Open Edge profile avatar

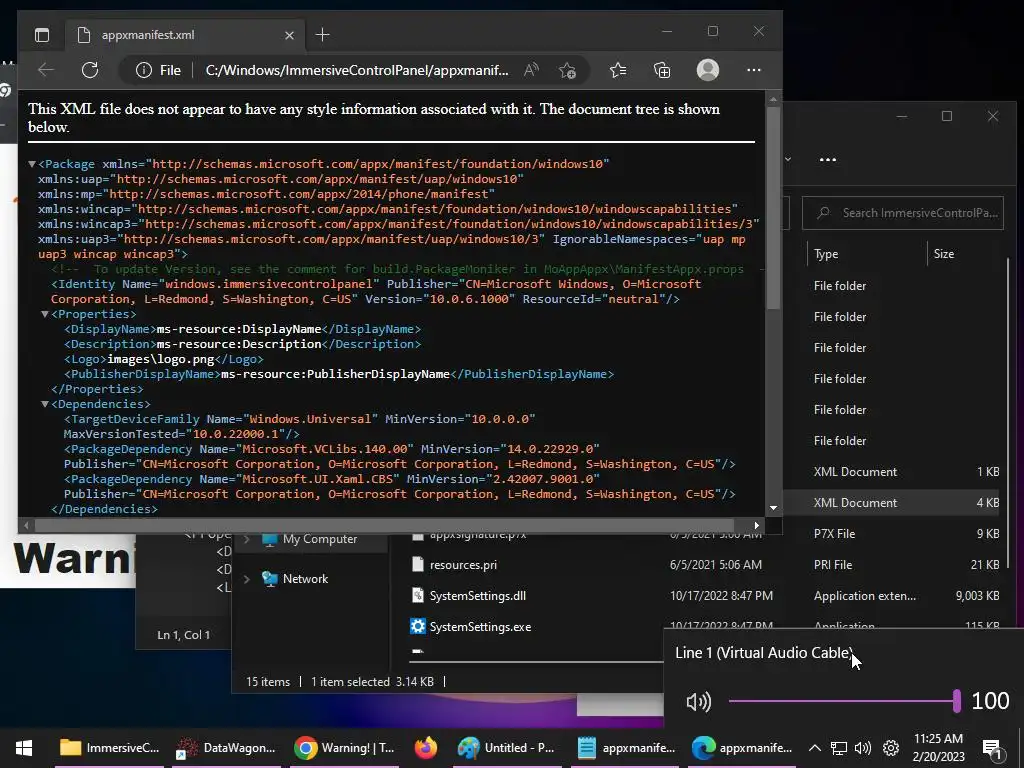[708, 70]
